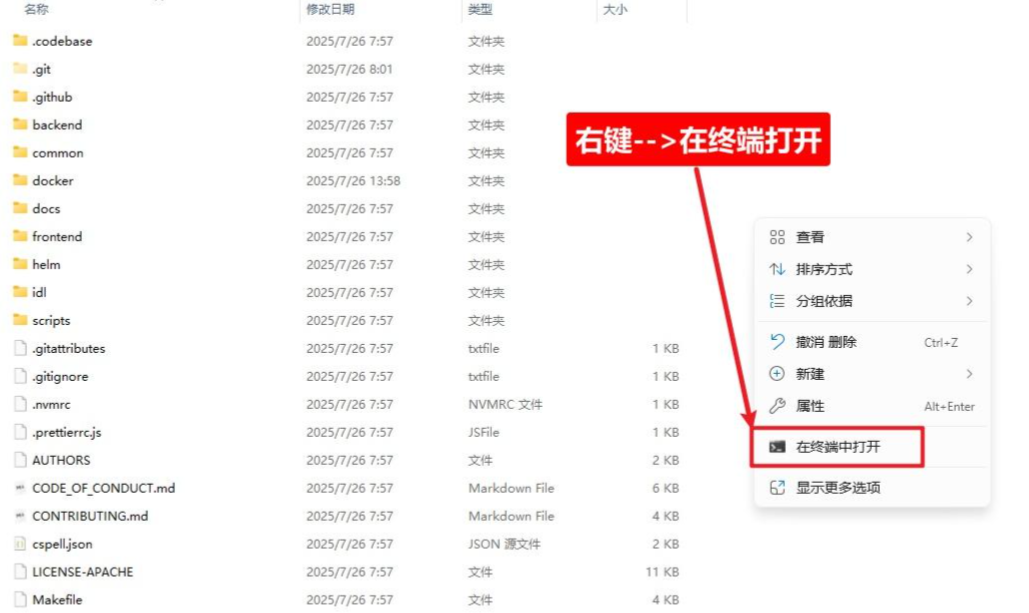Click the .prettierrc.js file icon
Image resolution: width=1029 pixels, height=613 pixels.
[20, 432]
